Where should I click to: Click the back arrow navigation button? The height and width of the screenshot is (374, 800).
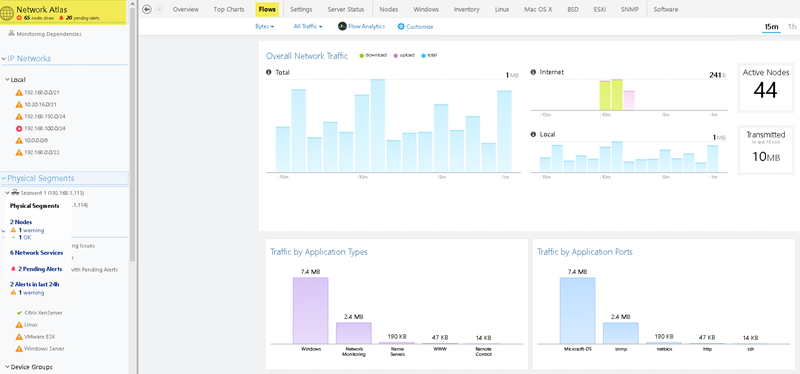click(147, 9)
